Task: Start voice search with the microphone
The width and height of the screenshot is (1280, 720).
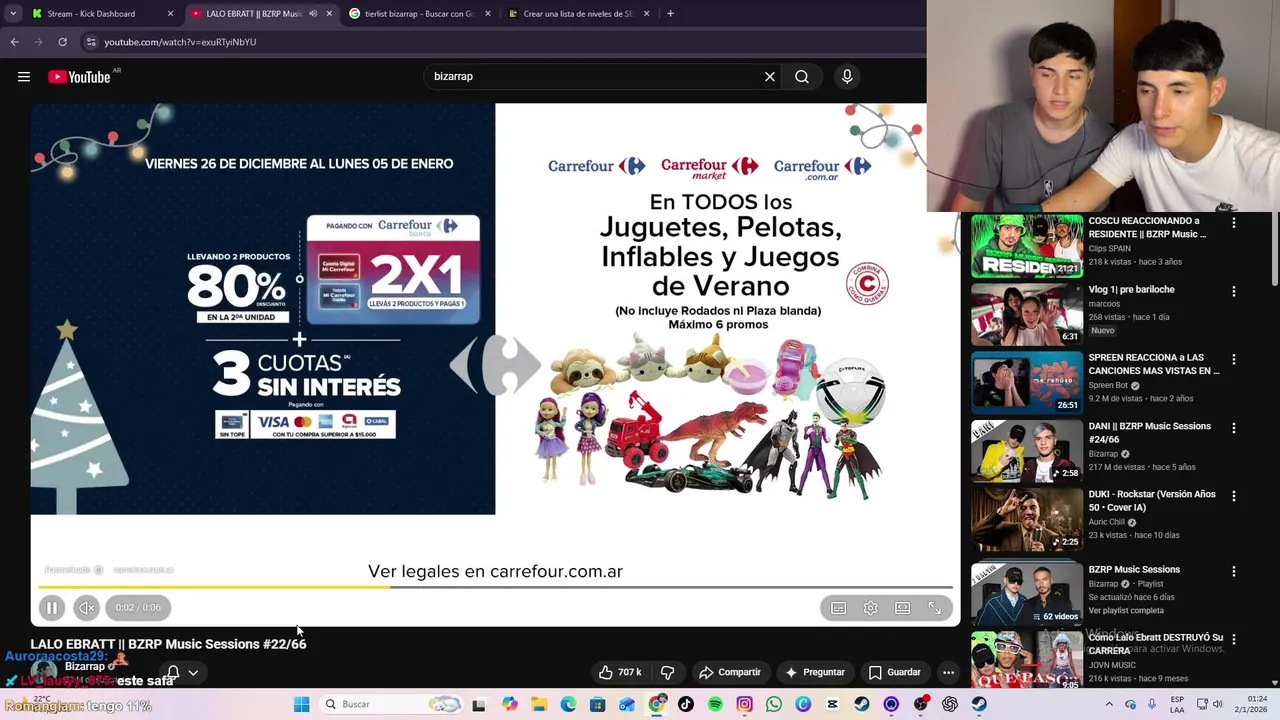Action: click(847, 77)
